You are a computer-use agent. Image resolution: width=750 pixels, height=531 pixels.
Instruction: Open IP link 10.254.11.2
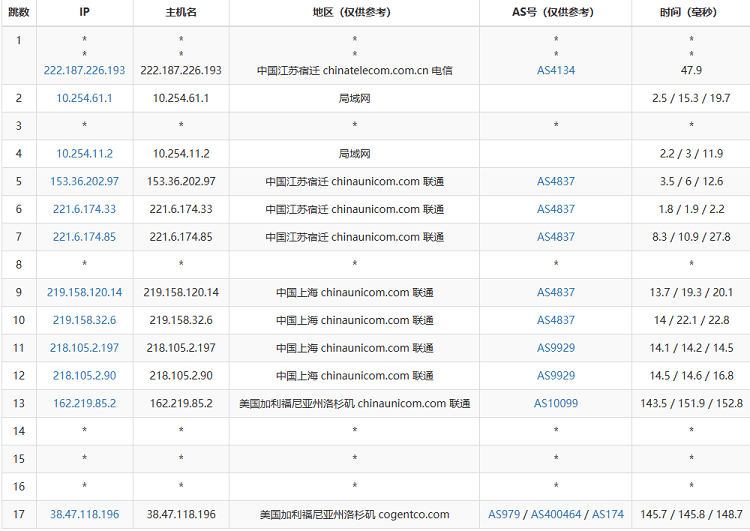84,154
